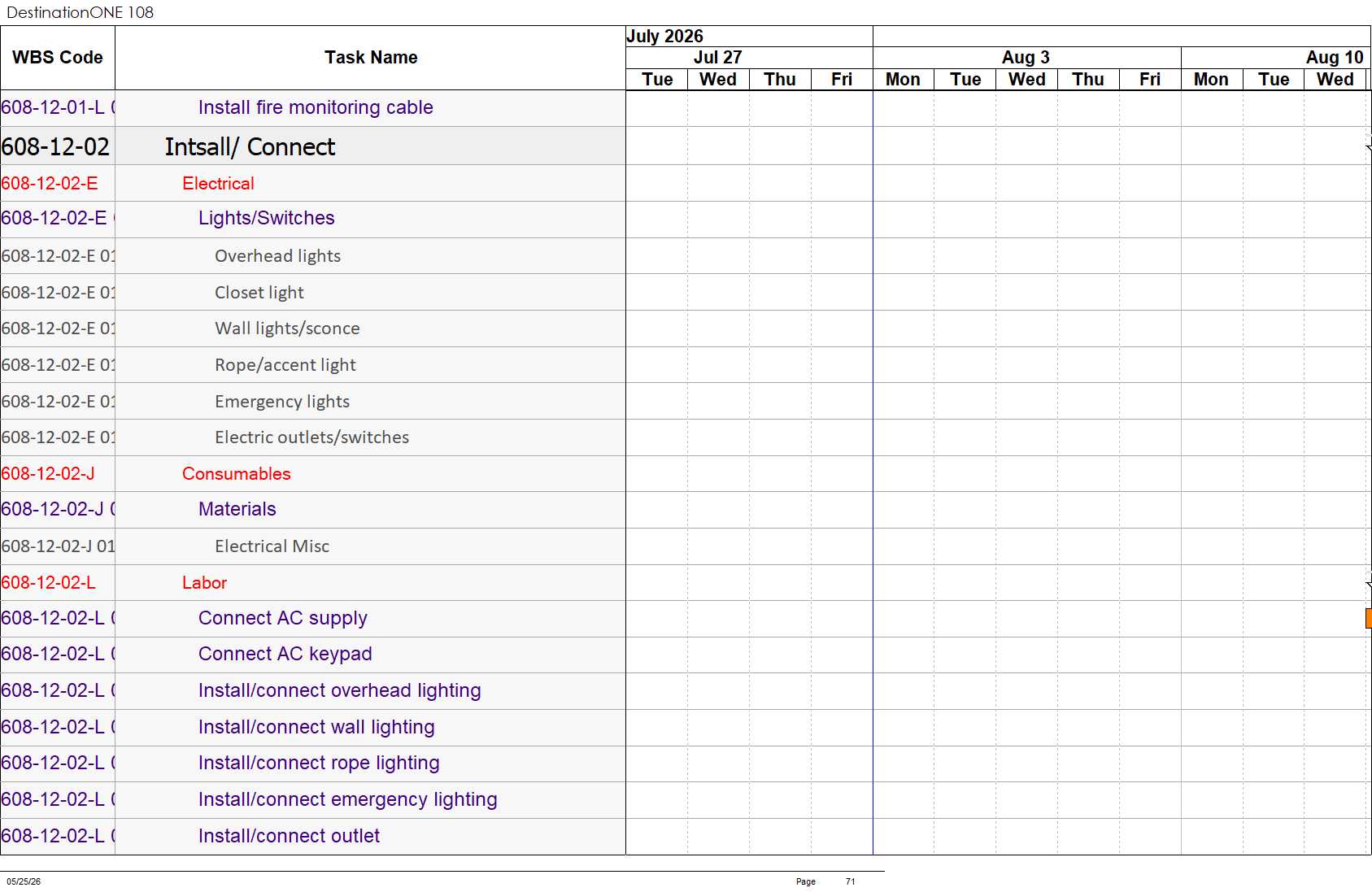Select Install/connect emergency lighting task
This screenshot has height=892, width=1372.
tap(348, 799)
